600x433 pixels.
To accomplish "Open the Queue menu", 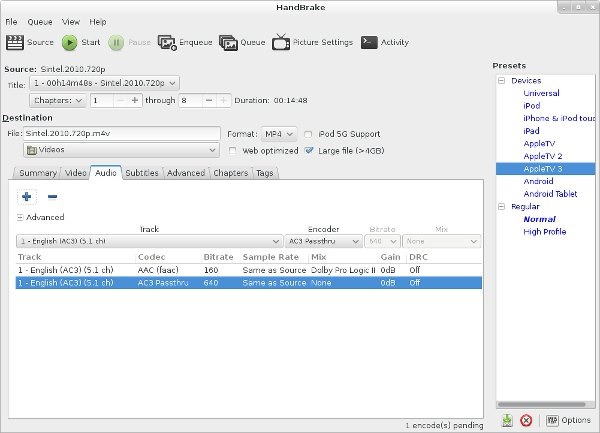I will pos(40,21).
